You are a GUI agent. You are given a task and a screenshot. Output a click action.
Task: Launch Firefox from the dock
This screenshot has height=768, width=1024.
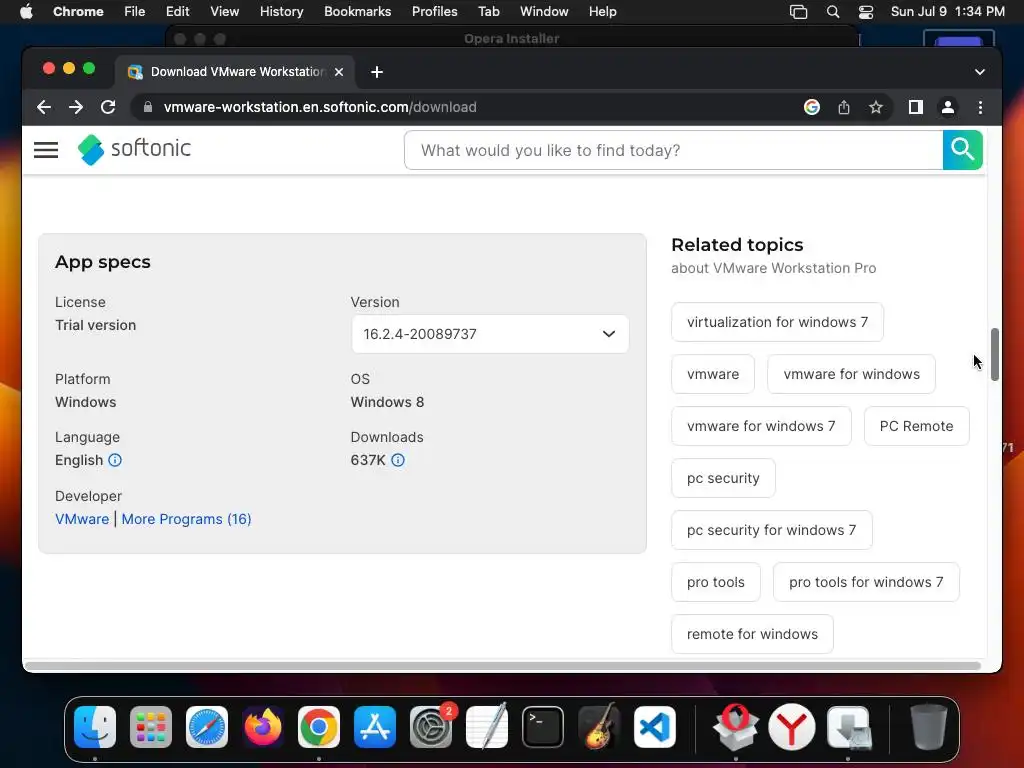point(263,727)
